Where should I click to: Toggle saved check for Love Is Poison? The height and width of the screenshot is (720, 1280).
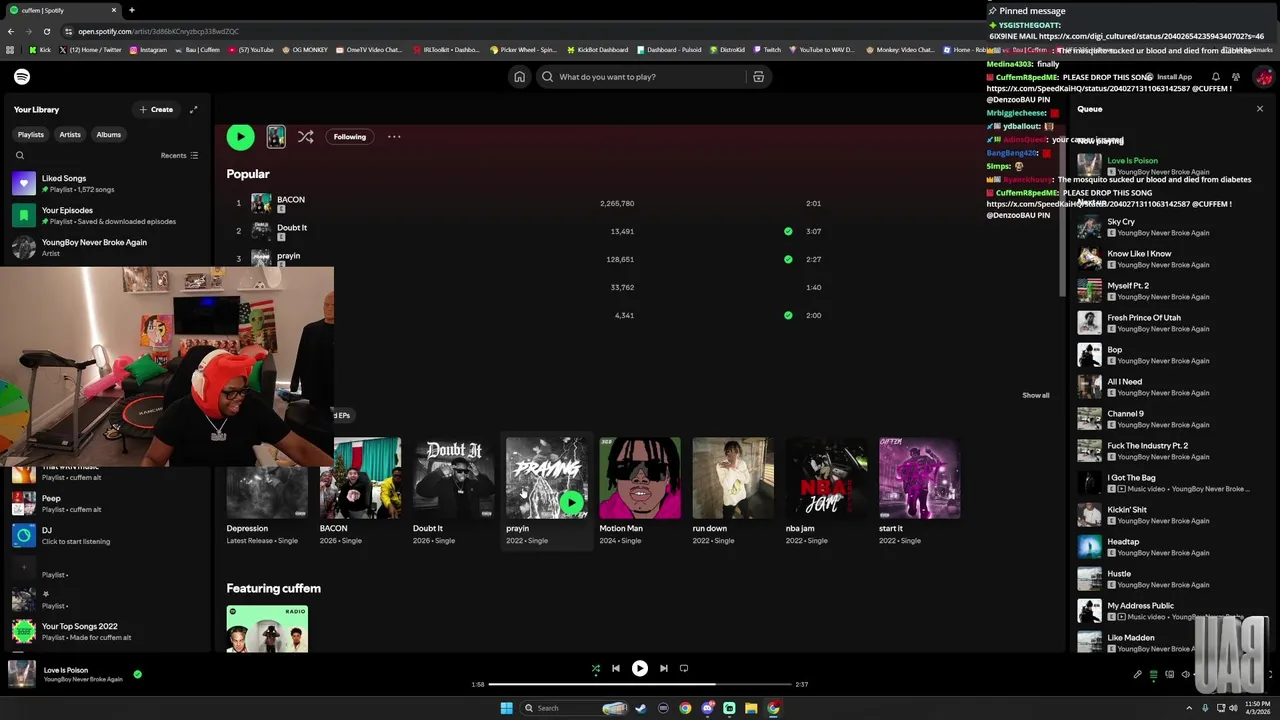pyautogui.click(x=138, y=674)
